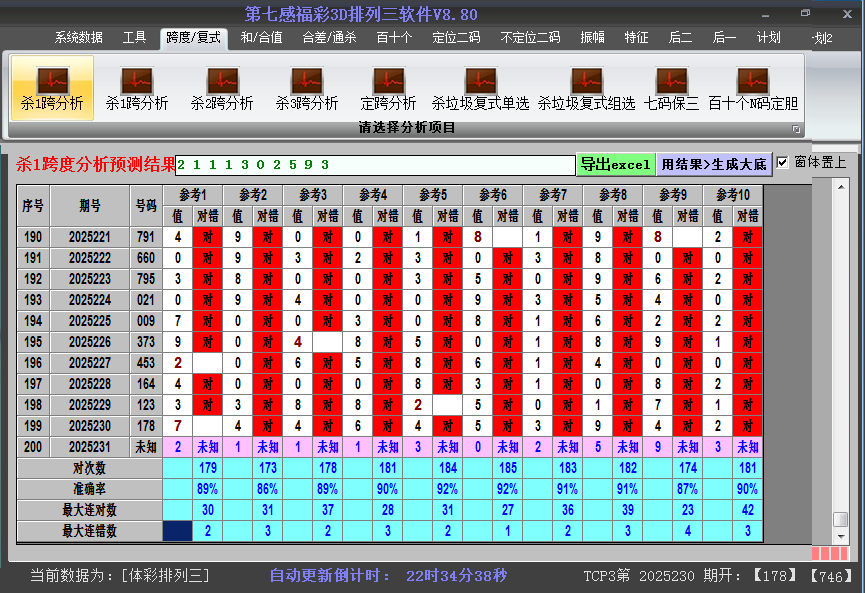Open the 七码保三 tool
This screenshot has width=865, height=593.
click(x=671, y=88)
